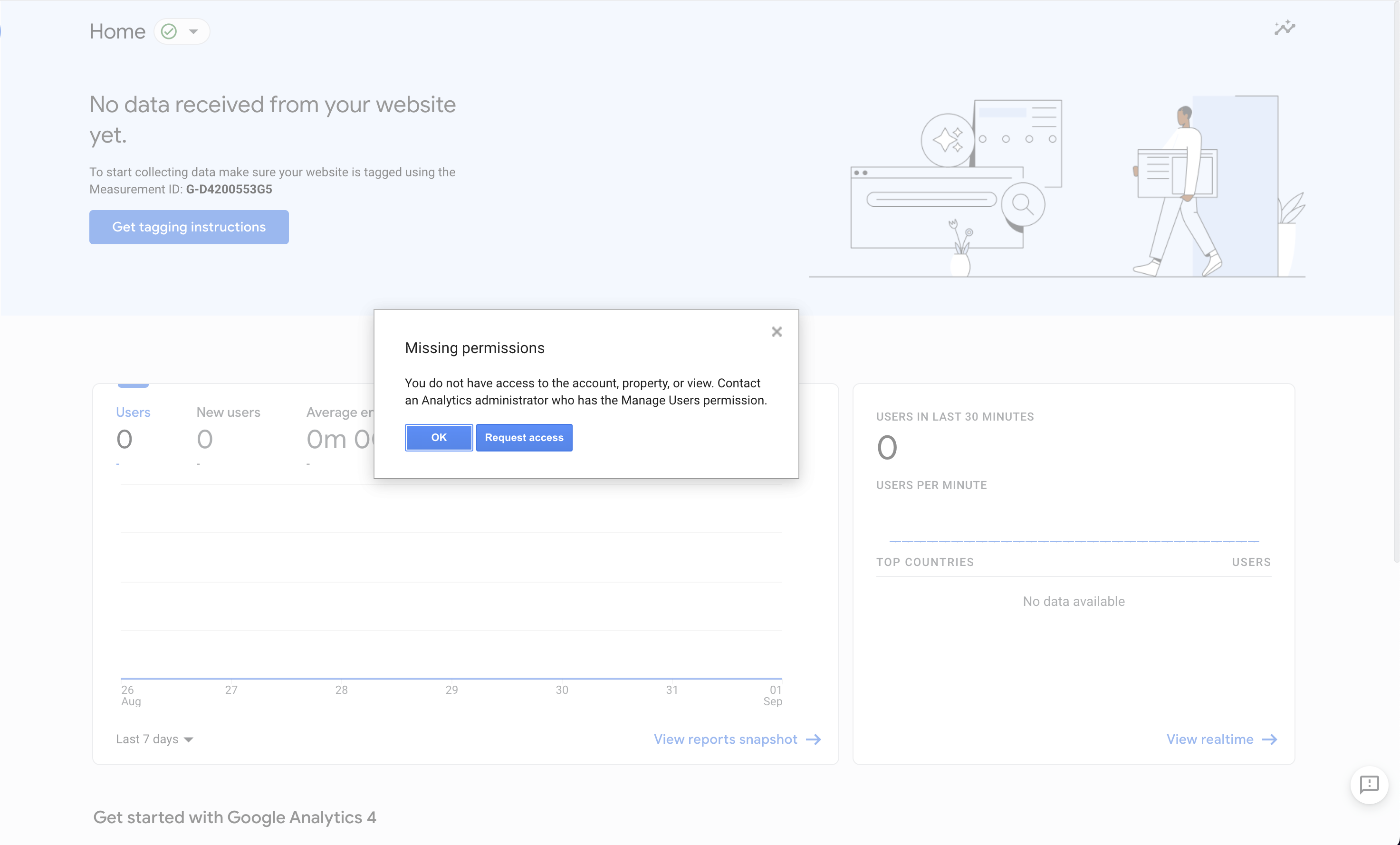Click the Get started with Google Analytics 4 heading

pos(235,817)
